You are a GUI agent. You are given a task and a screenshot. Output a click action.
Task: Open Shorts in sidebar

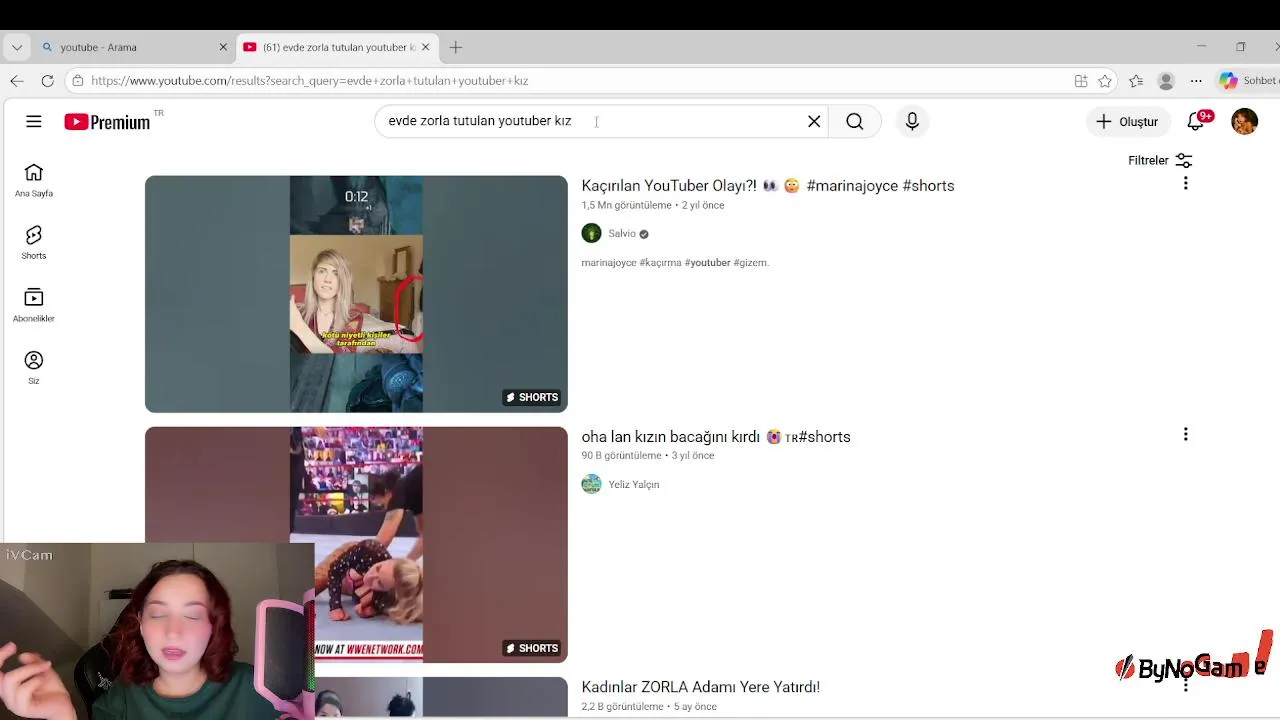point(34,242)
